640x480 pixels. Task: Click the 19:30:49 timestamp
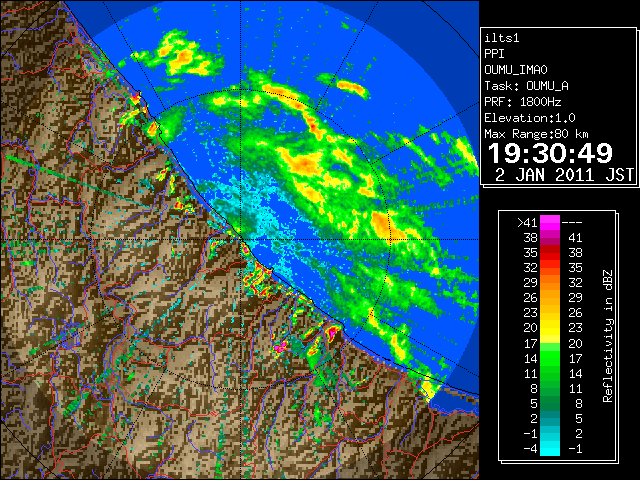[x=550, y=153]
